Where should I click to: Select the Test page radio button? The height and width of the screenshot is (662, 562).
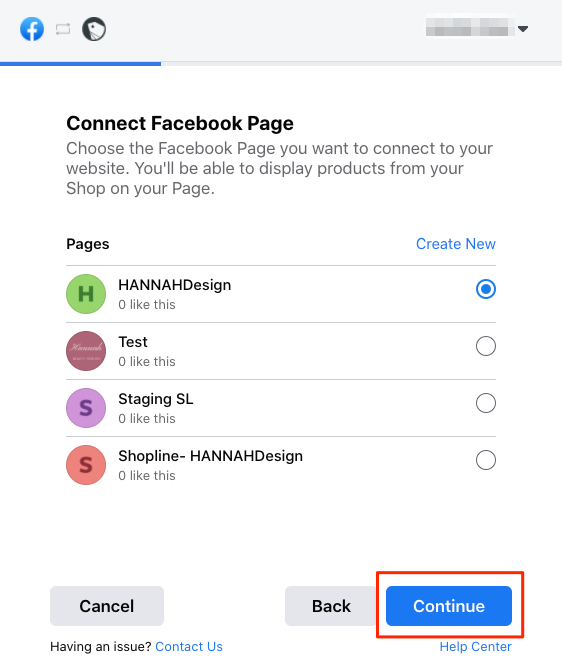(486, 346)
